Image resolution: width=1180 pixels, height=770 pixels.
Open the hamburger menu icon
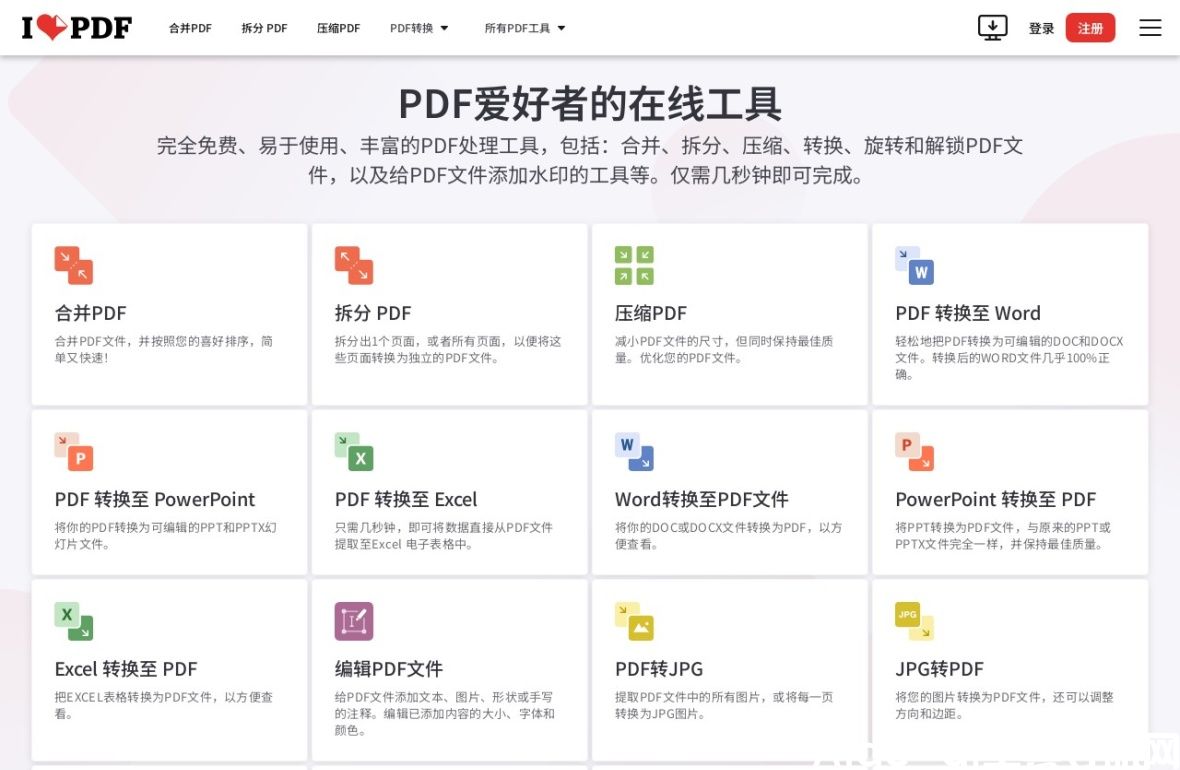tap(1150, 28)
